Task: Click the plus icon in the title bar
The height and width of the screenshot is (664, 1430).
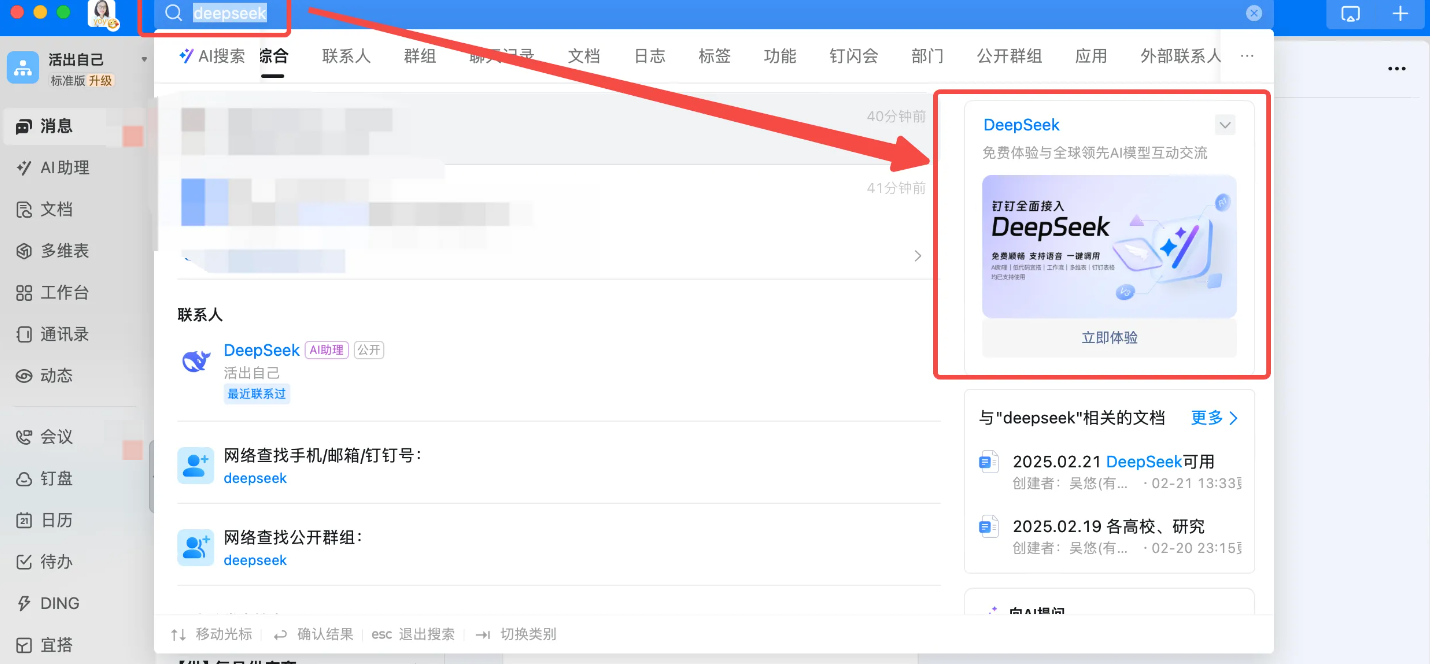Action: coord(1400,13)
